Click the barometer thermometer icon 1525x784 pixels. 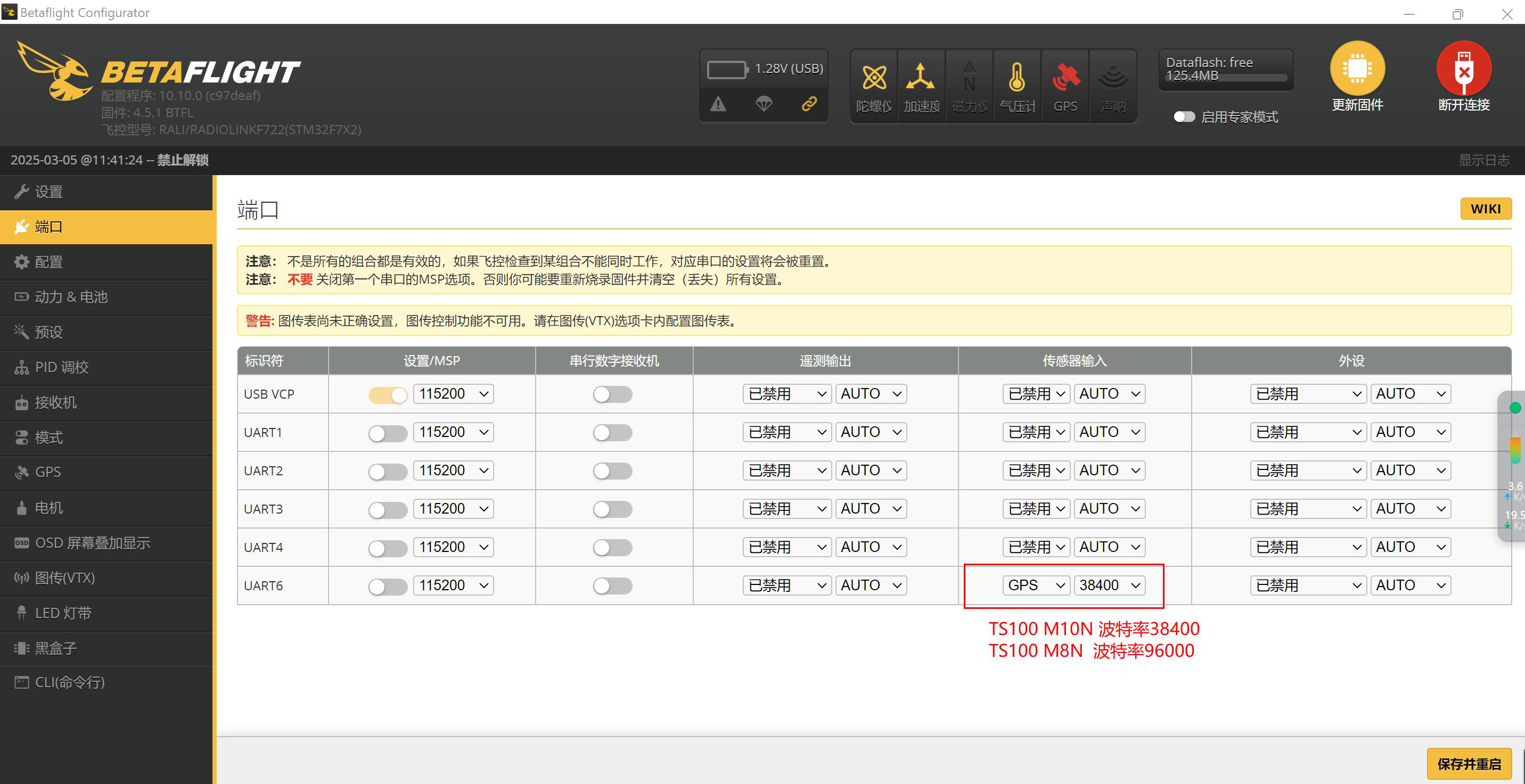pos(1016,78)
